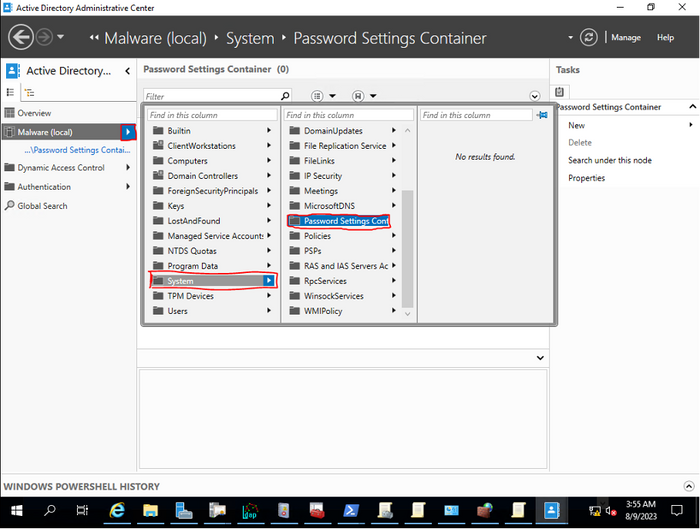The width and height of the screenshot is (700, 529).
Task: Collapse Password Settings Container task section
Action: click(692, 107)
